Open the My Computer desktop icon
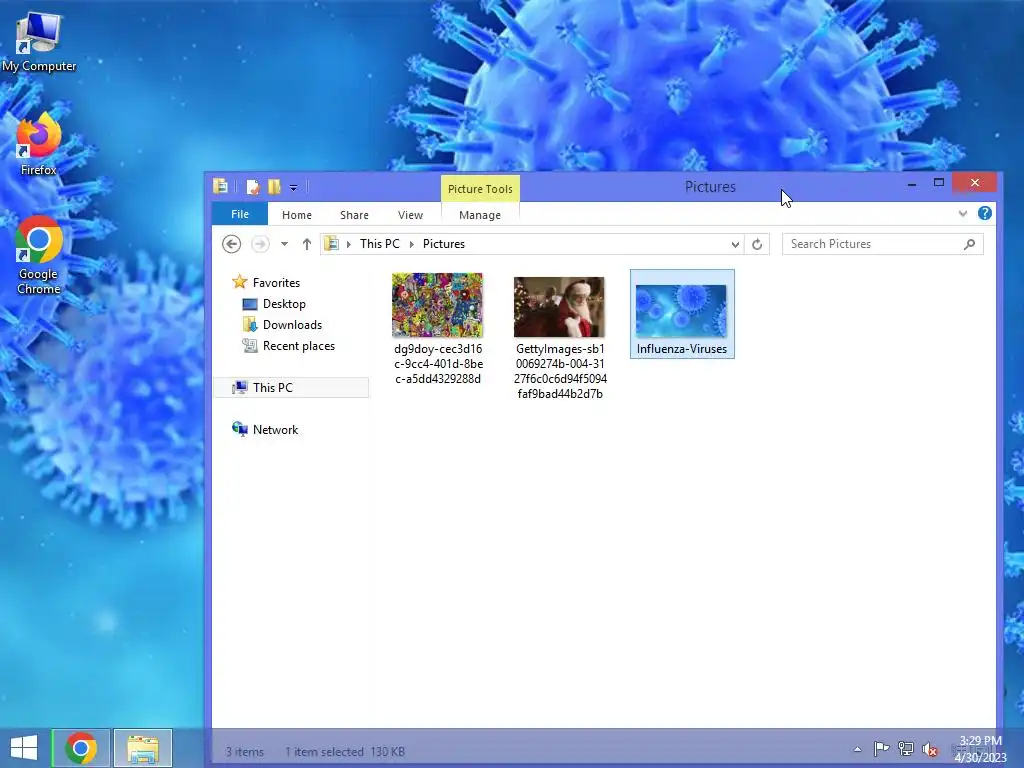Screen dimensions: 1024x768 tap(39, 42)
